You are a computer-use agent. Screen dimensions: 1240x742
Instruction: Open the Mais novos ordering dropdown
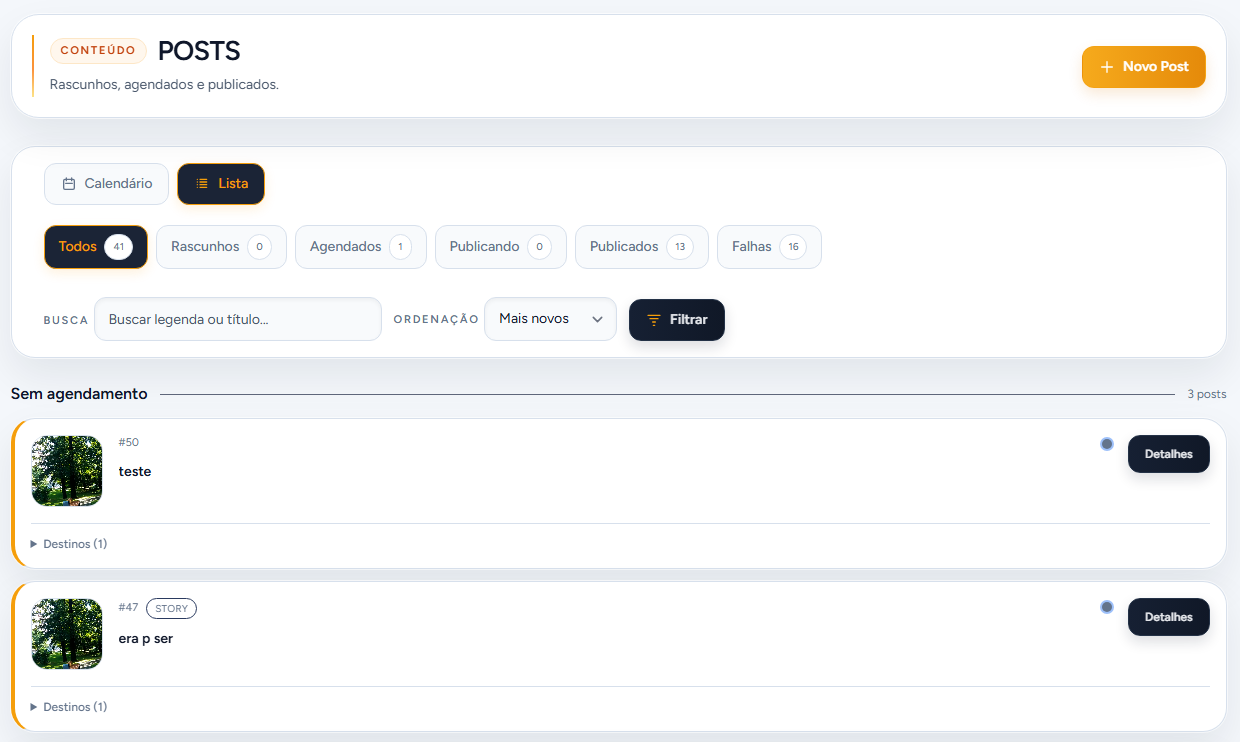550,319
